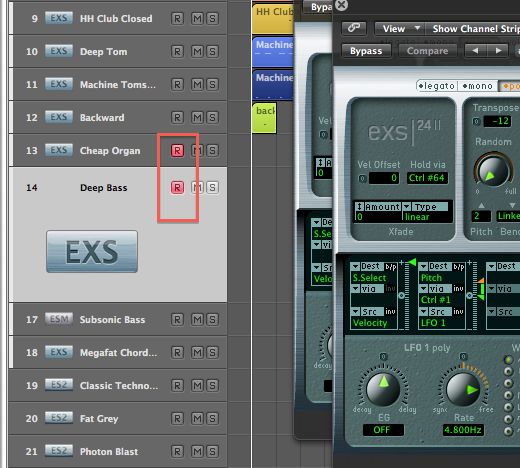The width and height of the screenshot is (520, 468).
Task: Click the ES2 icon on Fat Grey track
Action: click(x=59, y=418)
